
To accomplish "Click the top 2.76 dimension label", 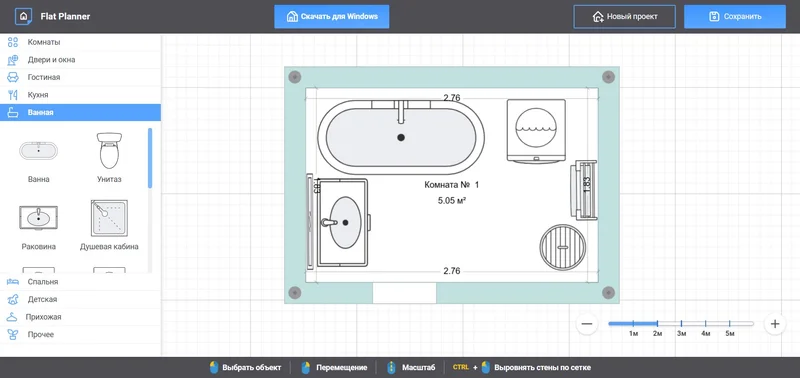I will point(452,97).
